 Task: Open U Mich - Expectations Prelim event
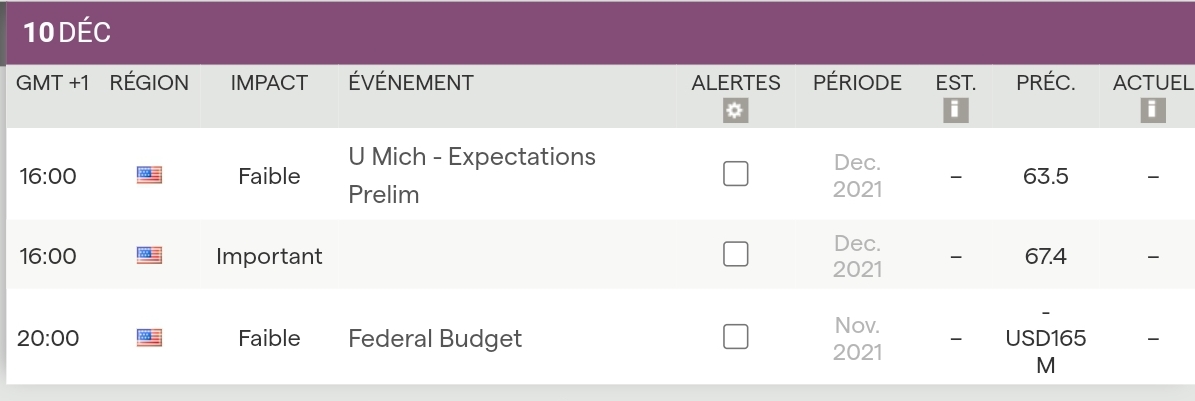point(471,176)
